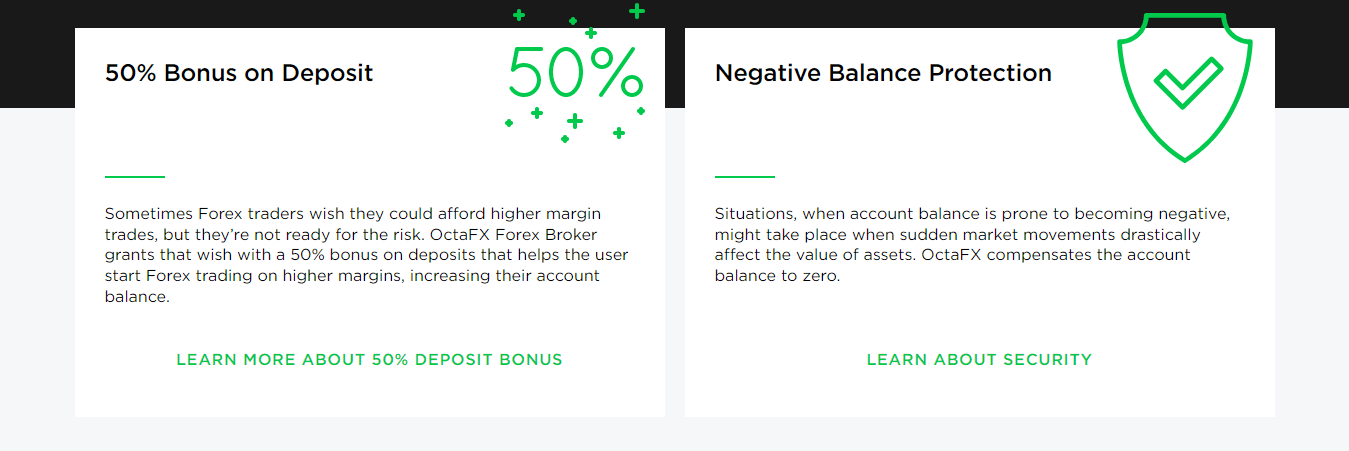Click the 'Negative Balance Protection' heading
Viewport: 1349px width, 451px height.
[883, 73]
